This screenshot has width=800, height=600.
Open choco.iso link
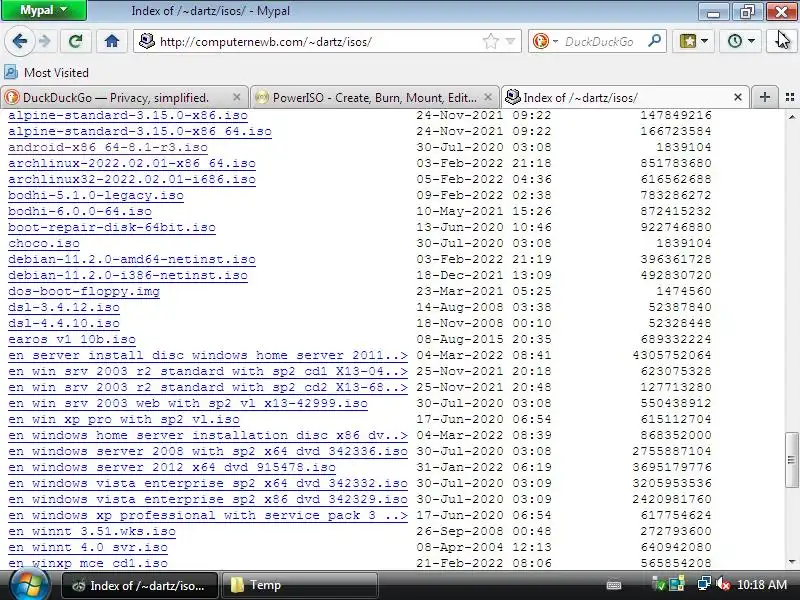pyautogui.click(x=44, y=243)
